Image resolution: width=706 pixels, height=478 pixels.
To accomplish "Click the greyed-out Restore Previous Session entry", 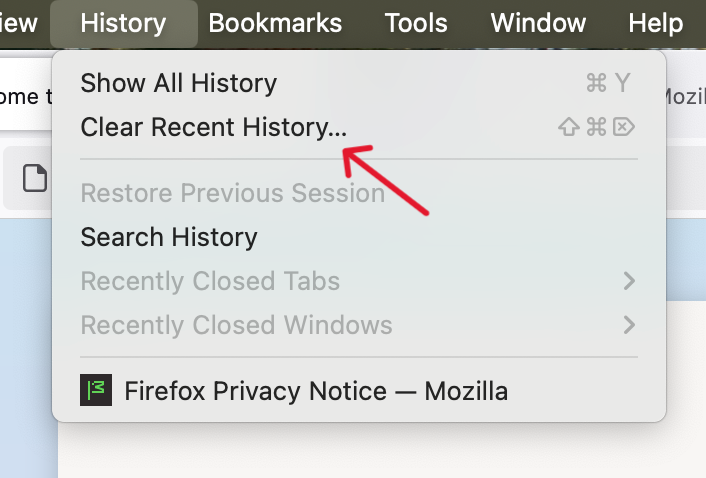I will (232, 193).
